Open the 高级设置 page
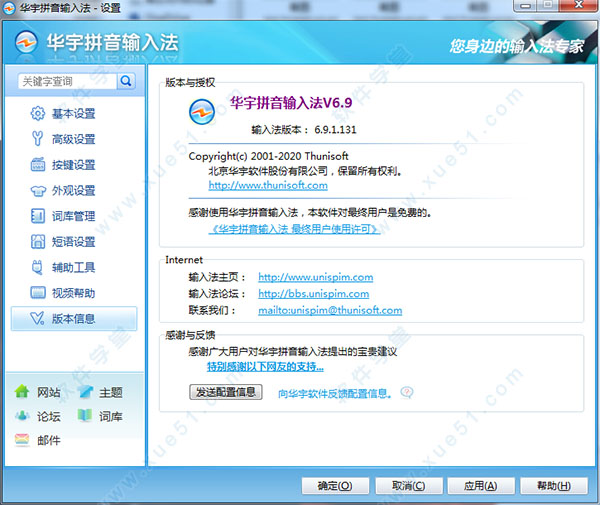 [x=73, y=139]
